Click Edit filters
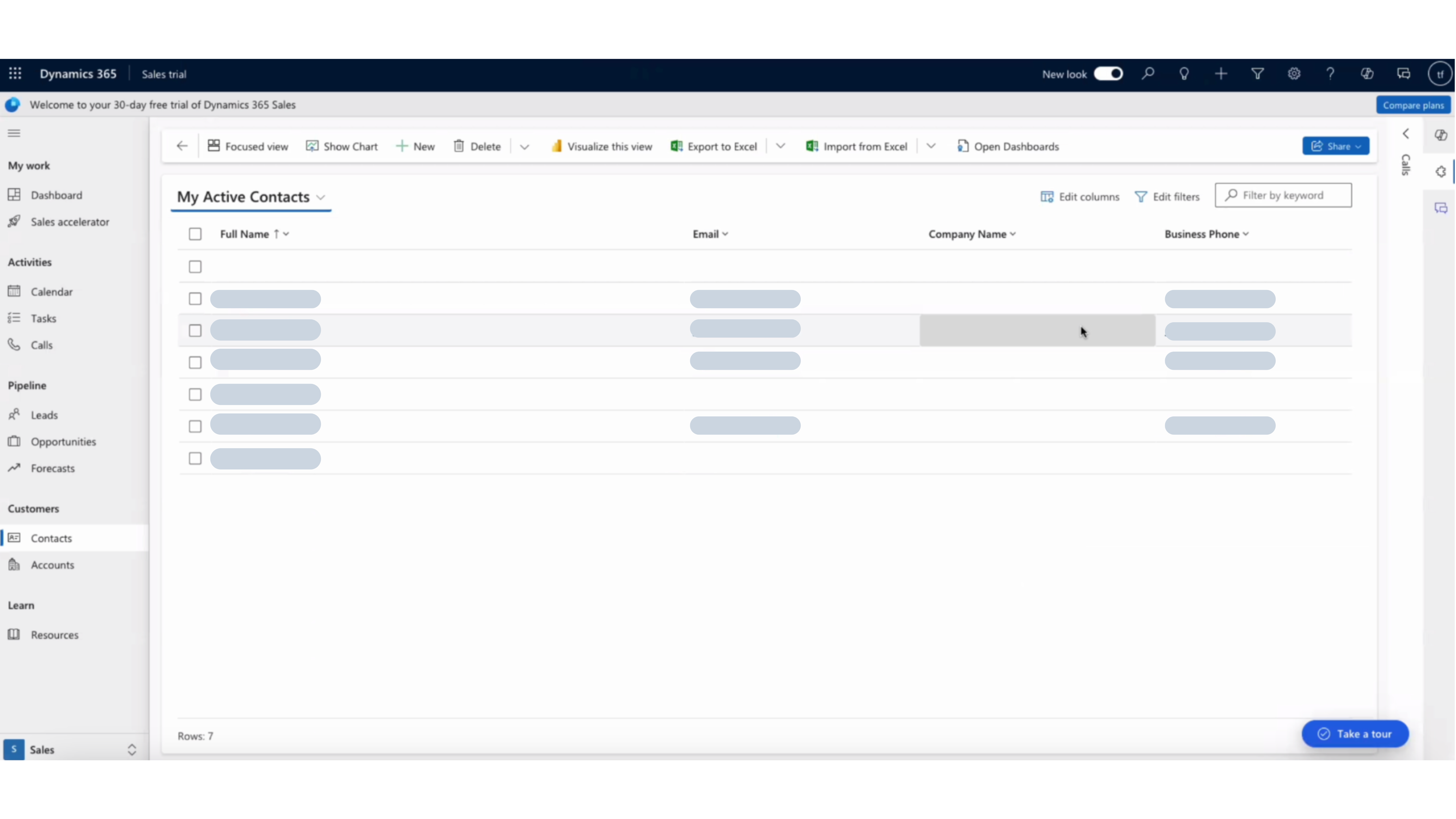 [1167, 197]
